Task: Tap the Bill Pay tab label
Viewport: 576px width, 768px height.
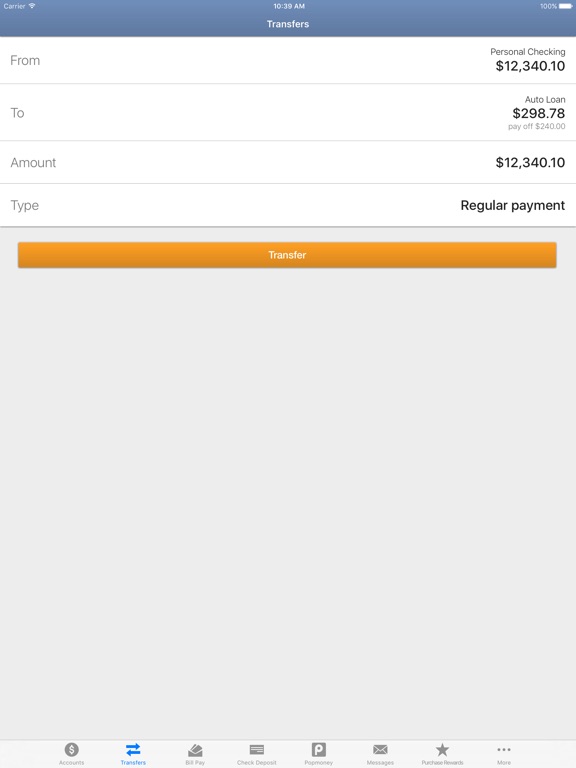Action: [x=195, y=763]
